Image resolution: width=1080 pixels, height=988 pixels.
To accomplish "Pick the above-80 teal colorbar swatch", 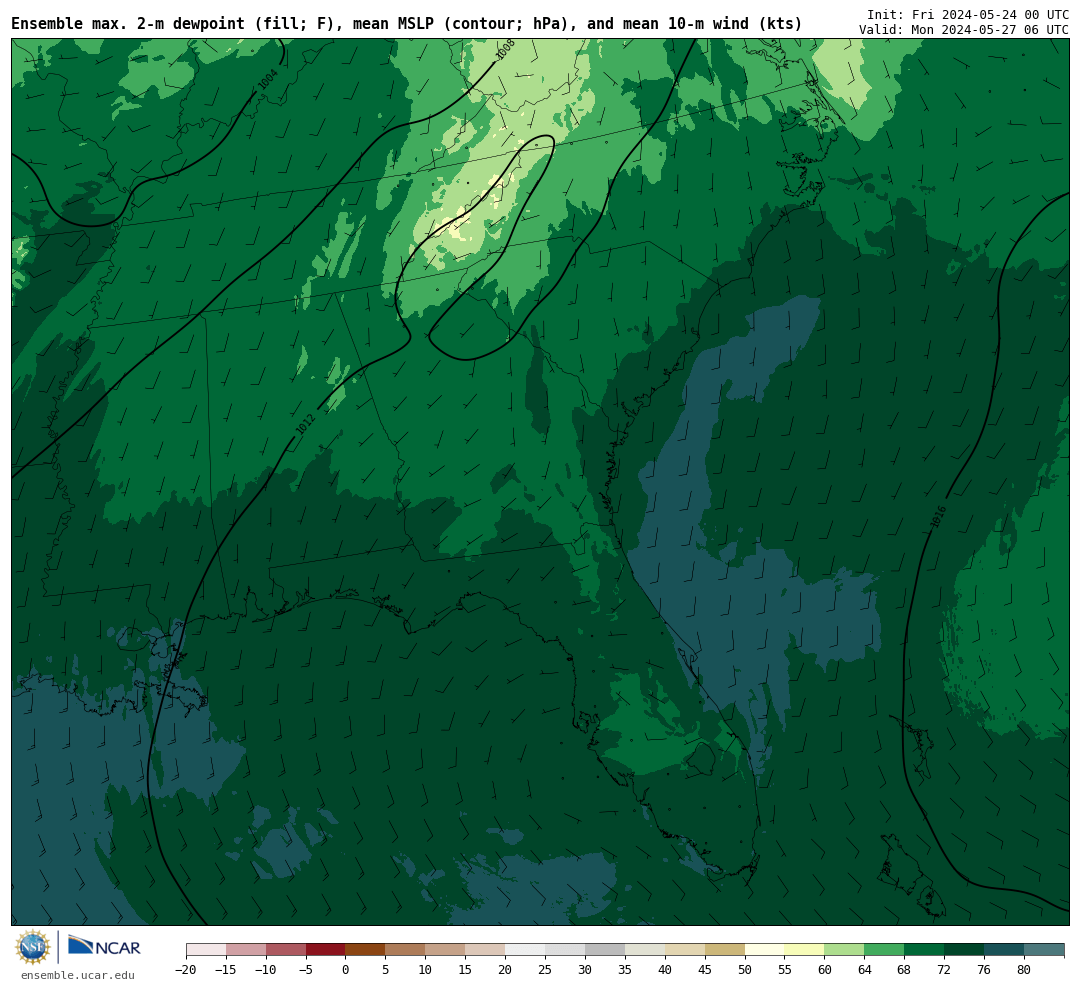I will (1045, 950).
